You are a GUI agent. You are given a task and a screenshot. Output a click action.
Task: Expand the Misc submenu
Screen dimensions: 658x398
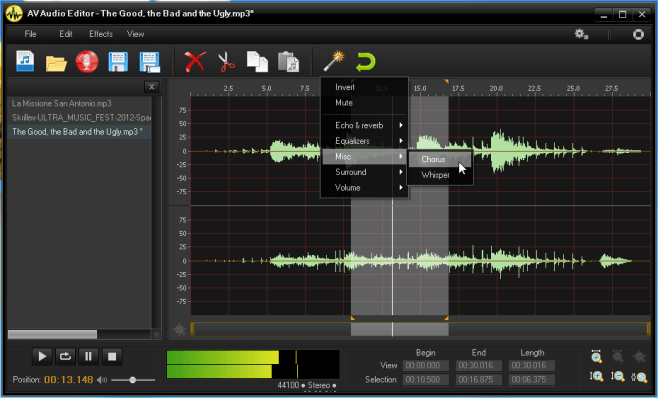(364, 157)
